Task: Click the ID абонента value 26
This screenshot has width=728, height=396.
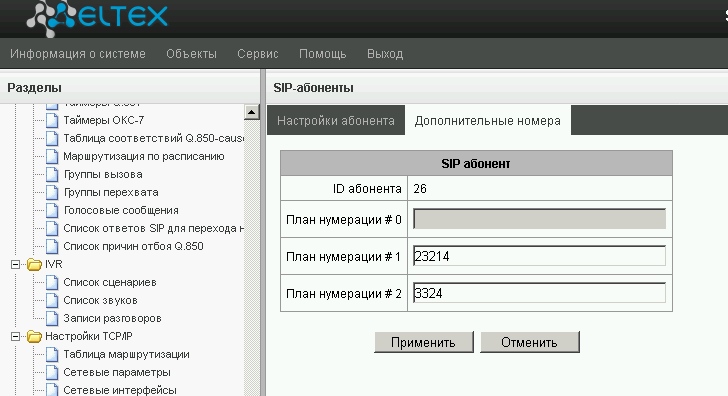Action: tap(420, 188)
